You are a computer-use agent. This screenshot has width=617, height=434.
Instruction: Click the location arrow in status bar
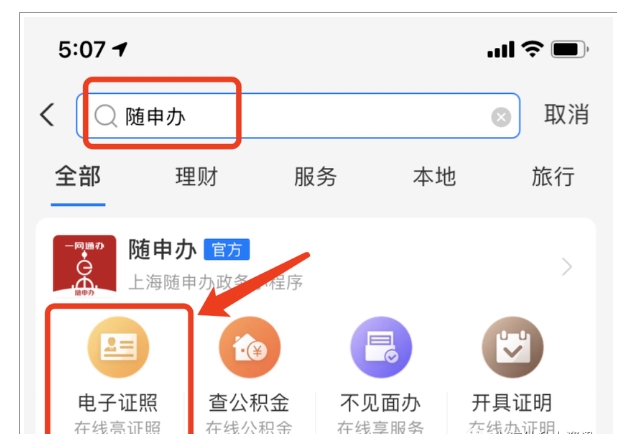pos(120,49)
